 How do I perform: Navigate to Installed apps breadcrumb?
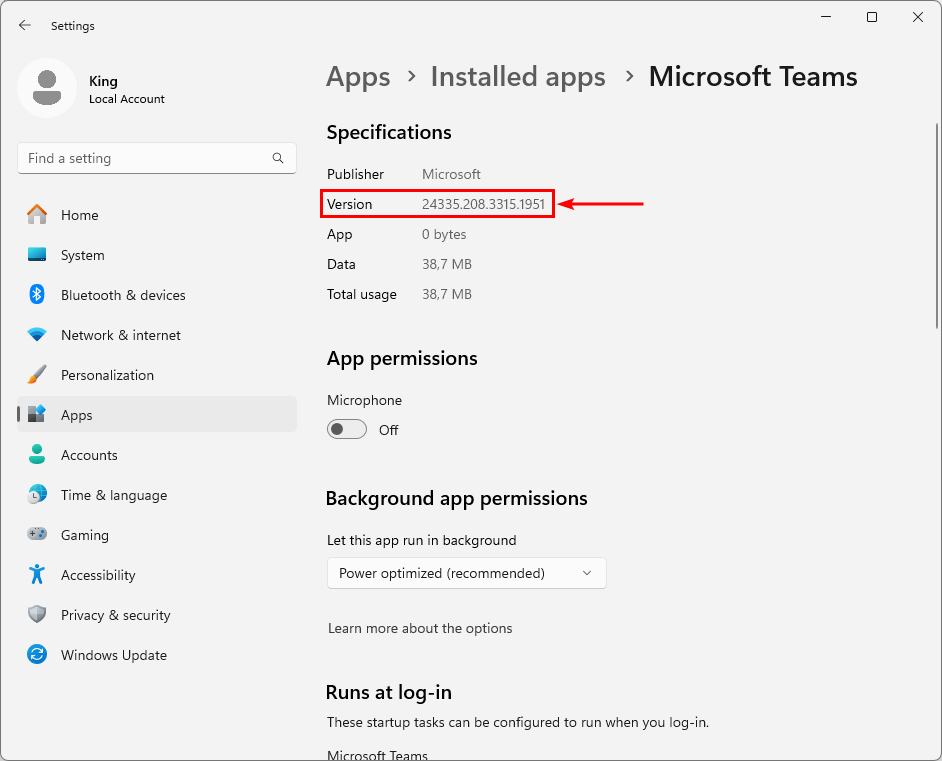pos(518,77)
